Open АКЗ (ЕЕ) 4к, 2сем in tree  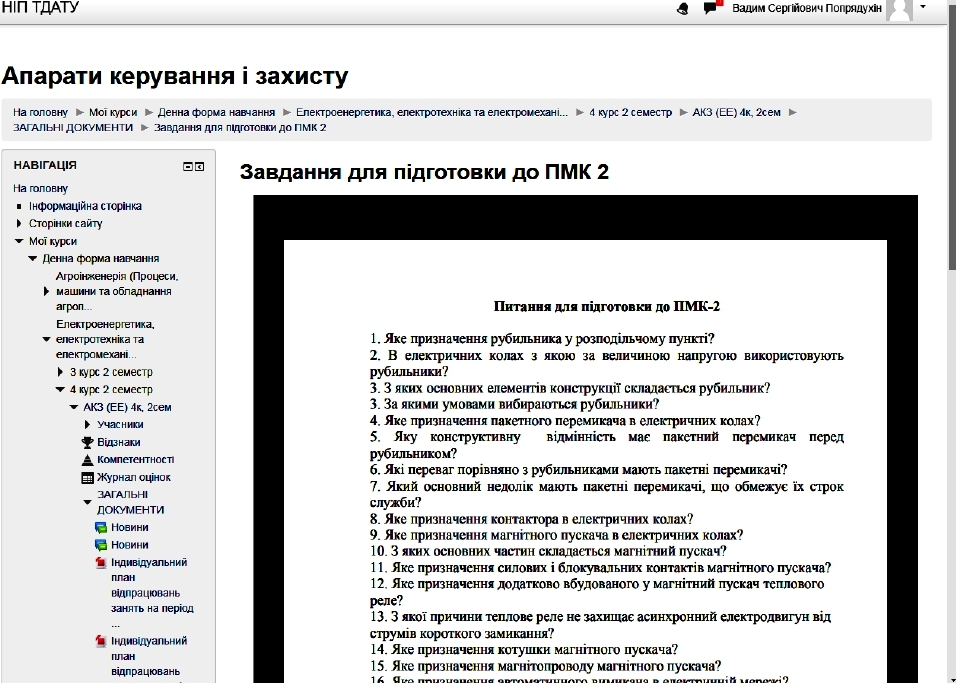point(127,407)
